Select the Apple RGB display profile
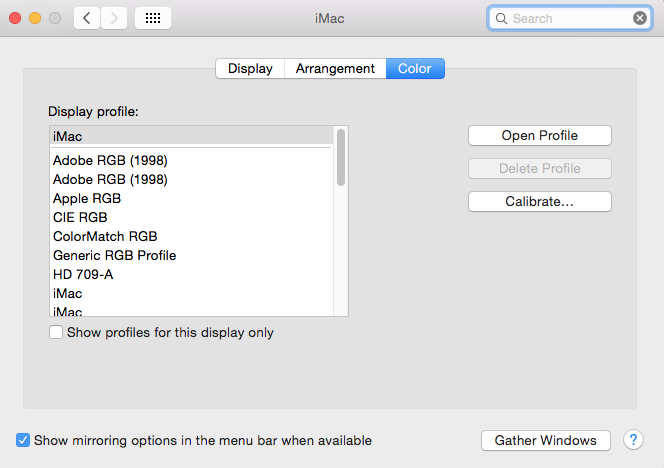Screen dimensions: 664x468 pyautogui.click(x=87, y=198)
